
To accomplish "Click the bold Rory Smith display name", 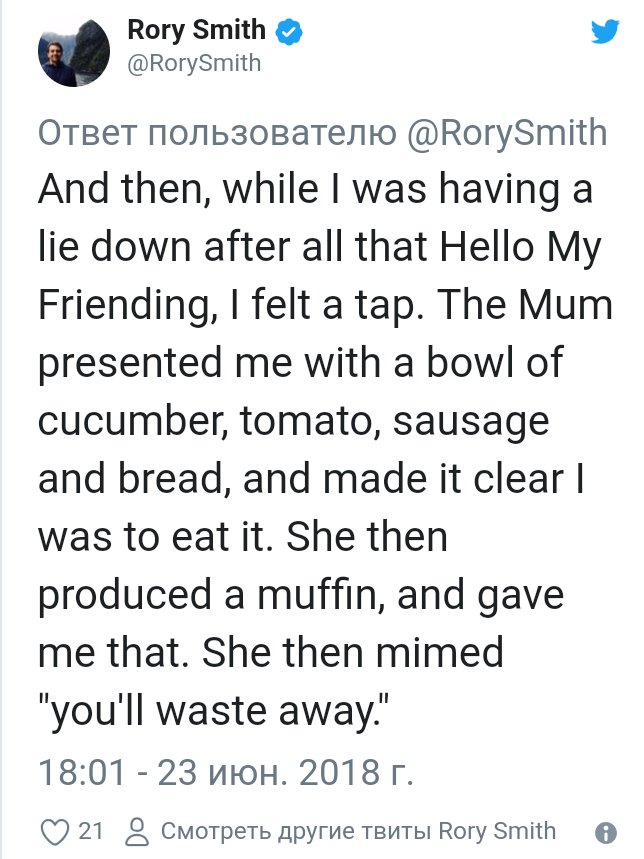I will point(196,31).
